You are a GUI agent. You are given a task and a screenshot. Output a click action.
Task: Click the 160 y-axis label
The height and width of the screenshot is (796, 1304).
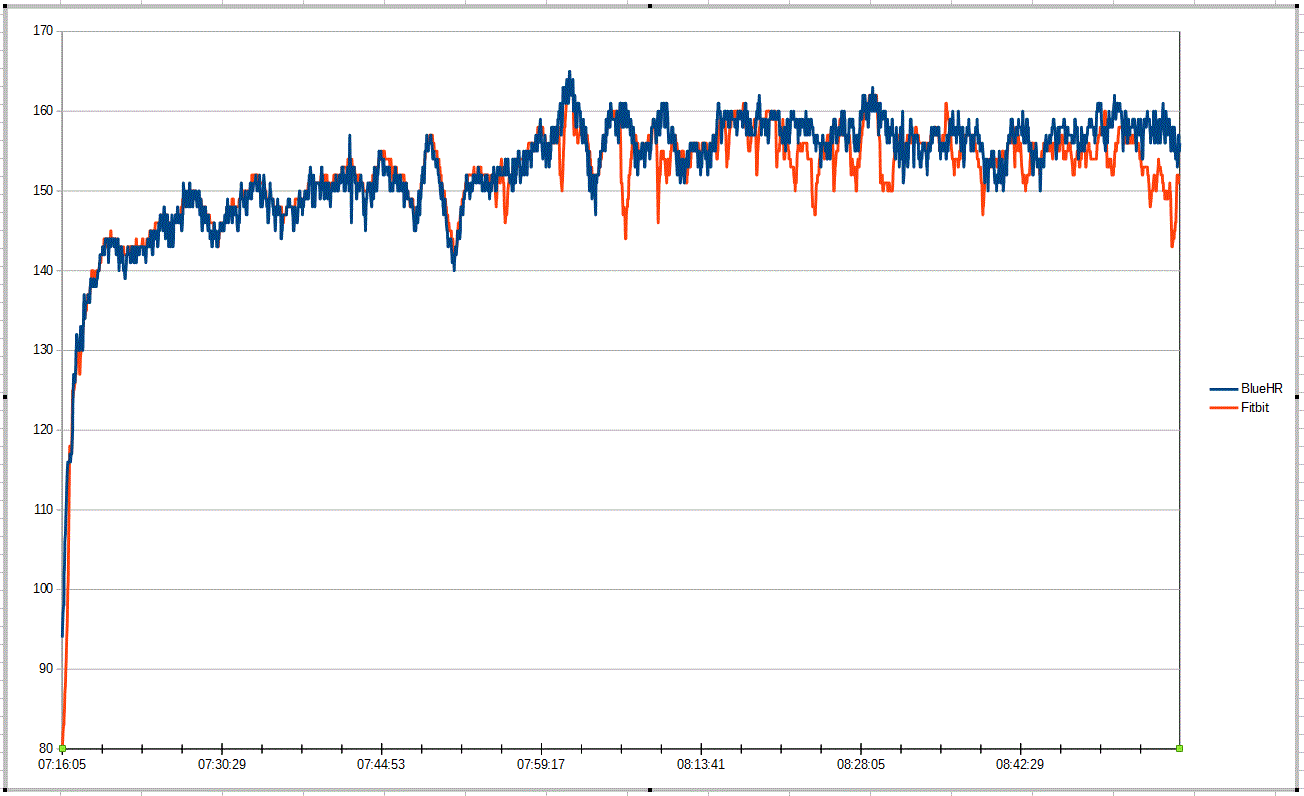click(x=43, y=111)
